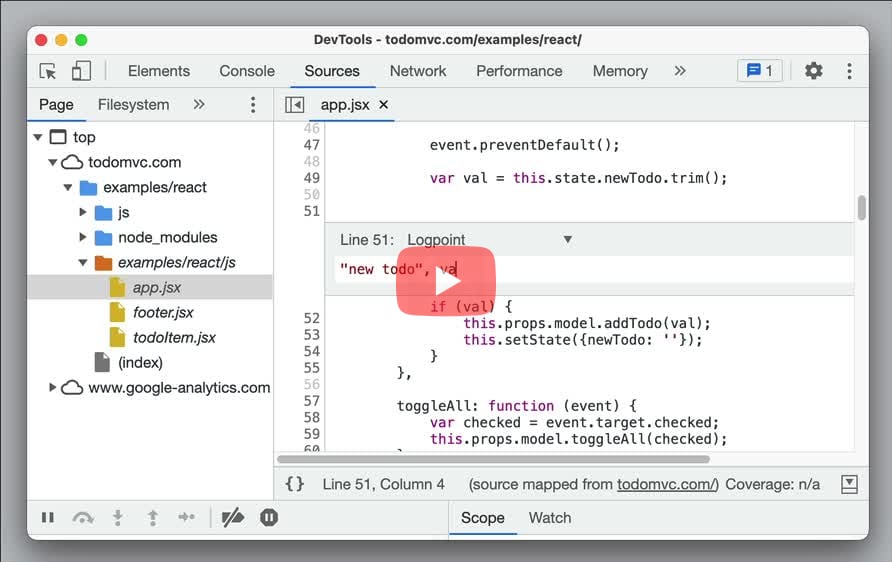Open the Network panel
Image resolution: width=892 pixels, height=562 pixels.
(418, 71)
